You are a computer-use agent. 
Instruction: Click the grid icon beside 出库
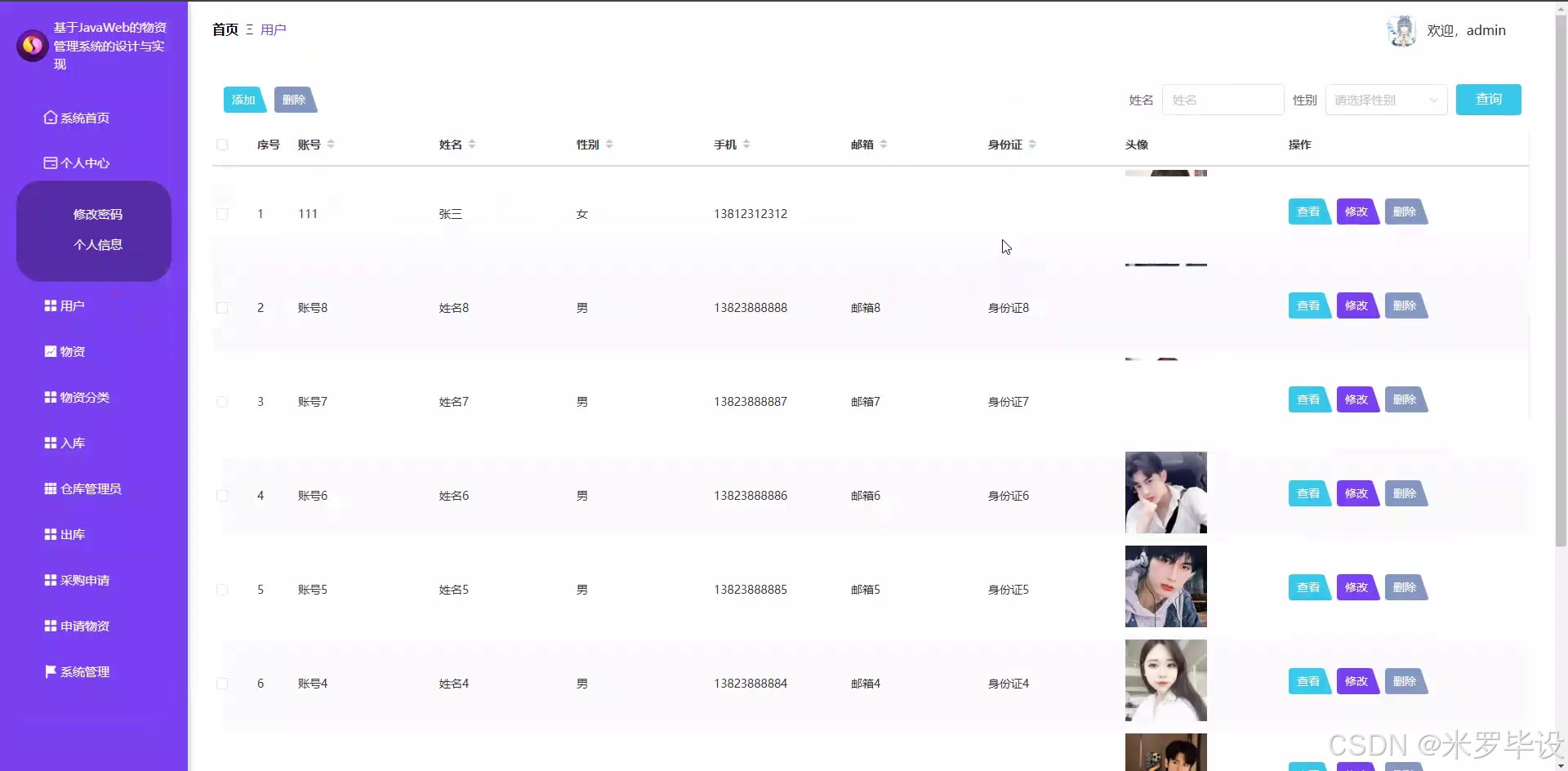(51, 534)
